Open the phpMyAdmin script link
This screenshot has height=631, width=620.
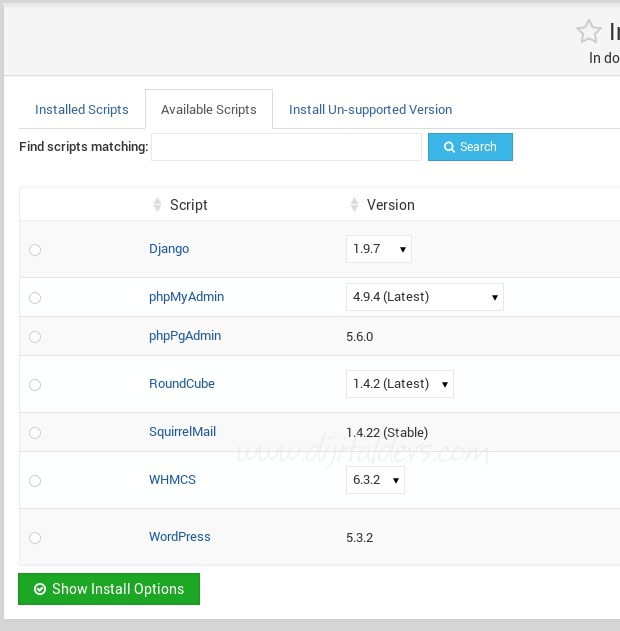click(186, 297)
